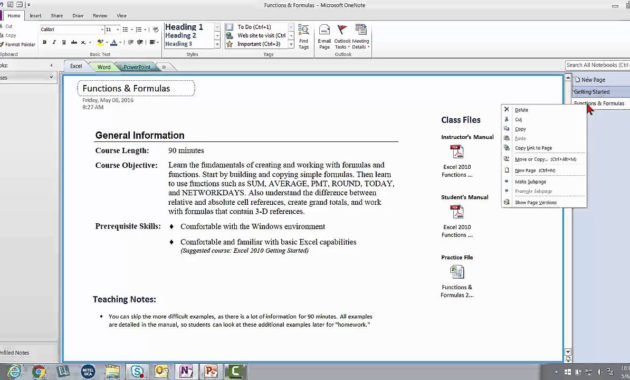Viewport: 630px width, 380px height.
Task: Switch to the Review ribbon tab
Action: pos(100,16)
